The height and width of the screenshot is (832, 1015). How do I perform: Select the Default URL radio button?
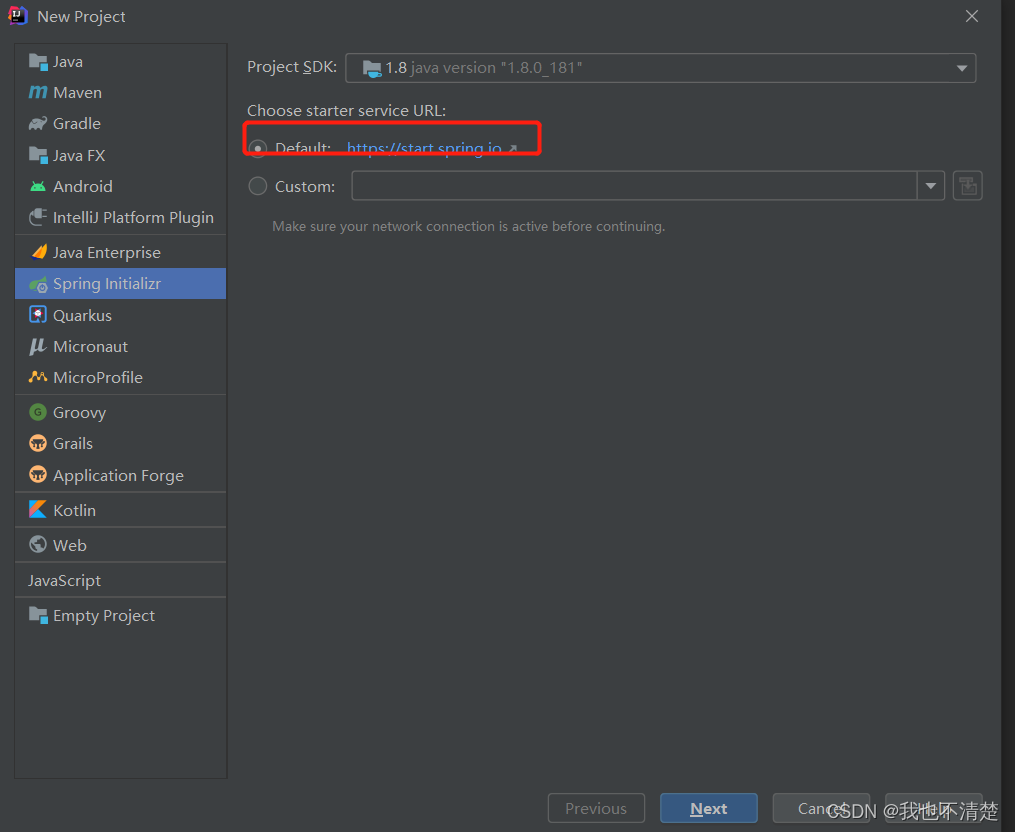coord(258,148)
